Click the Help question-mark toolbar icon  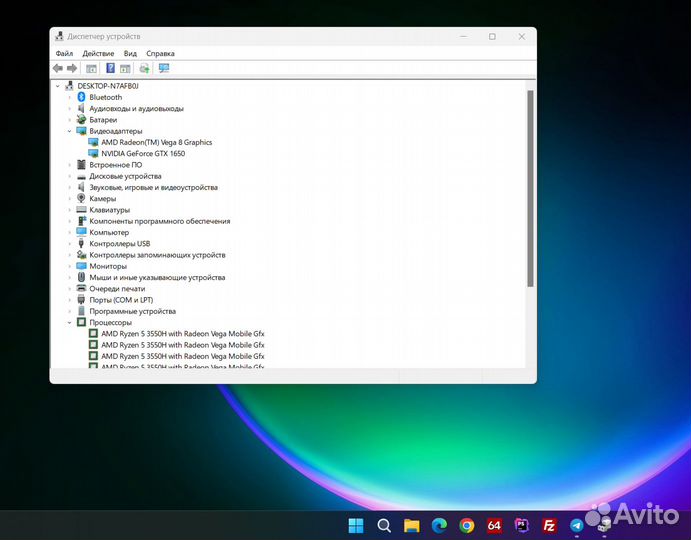coord(111,68)
